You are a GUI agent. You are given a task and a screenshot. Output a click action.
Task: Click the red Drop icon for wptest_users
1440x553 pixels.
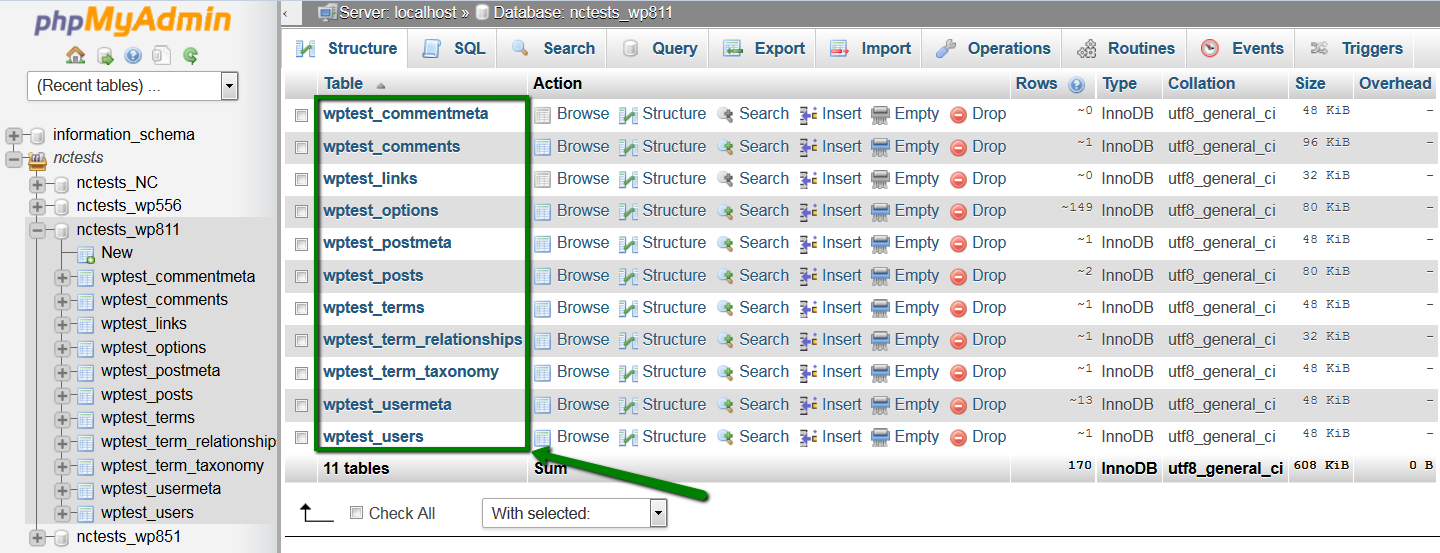[x=958, y=437]
